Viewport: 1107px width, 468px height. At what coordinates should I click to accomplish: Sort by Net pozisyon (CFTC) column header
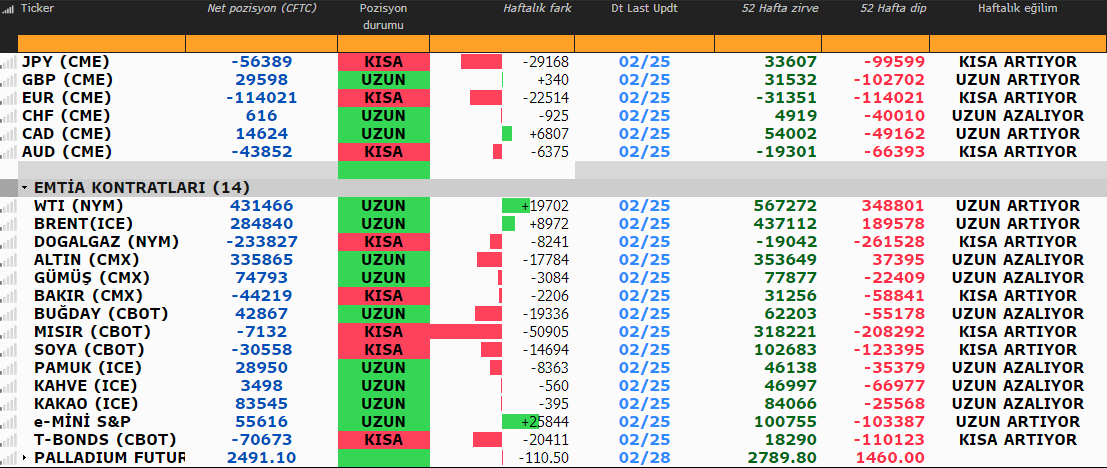click(260, 8)
